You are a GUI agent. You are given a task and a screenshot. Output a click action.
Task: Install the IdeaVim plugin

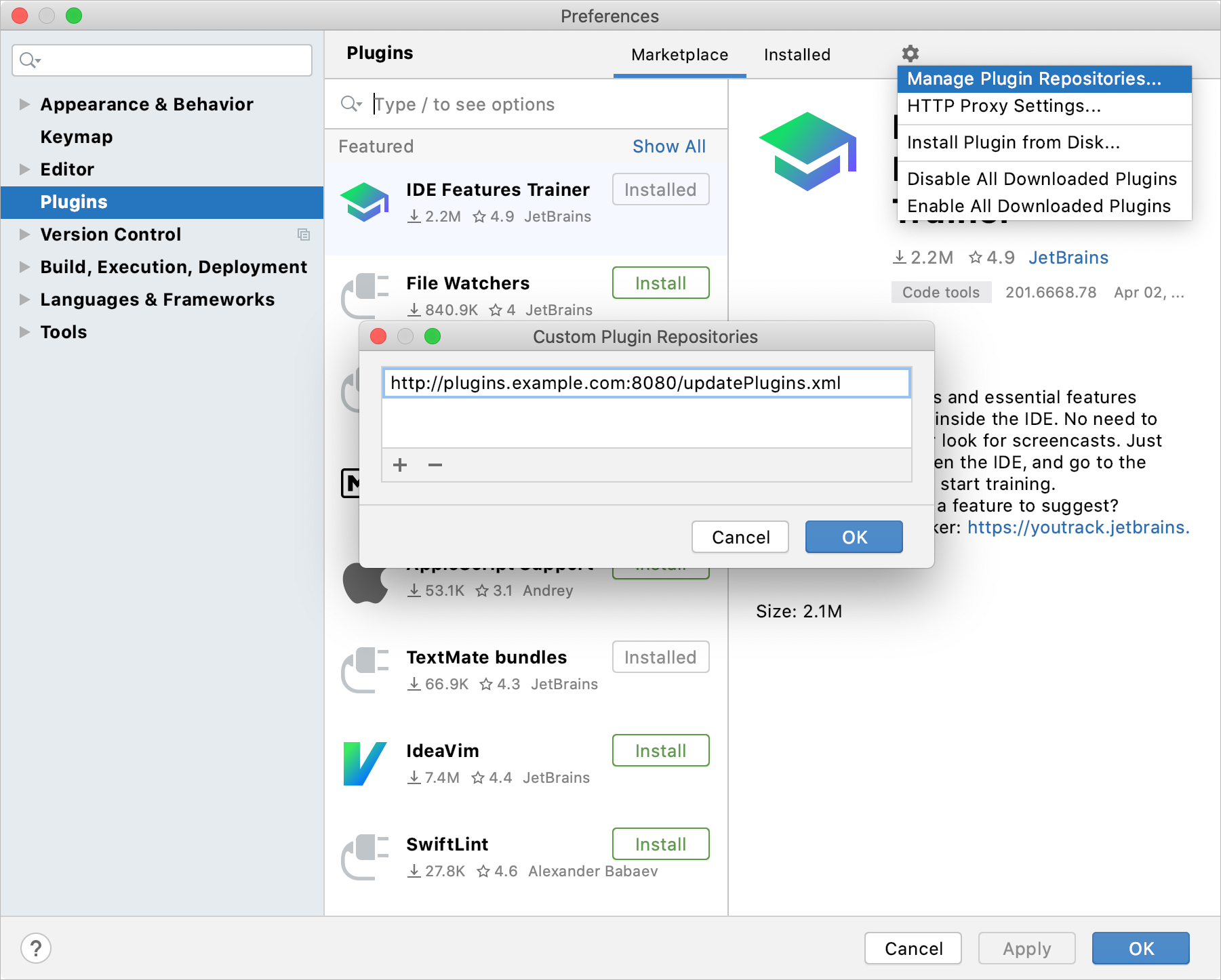[660, 750]
